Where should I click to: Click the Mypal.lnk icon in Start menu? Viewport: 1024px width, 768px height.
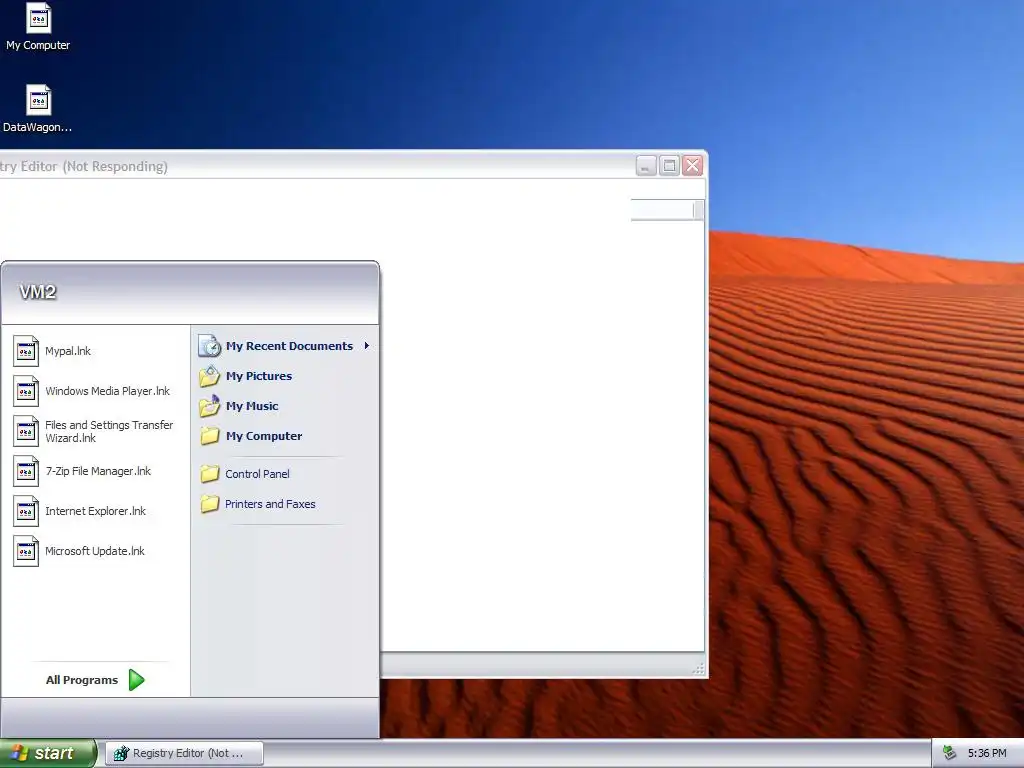[x=26, y=351]
